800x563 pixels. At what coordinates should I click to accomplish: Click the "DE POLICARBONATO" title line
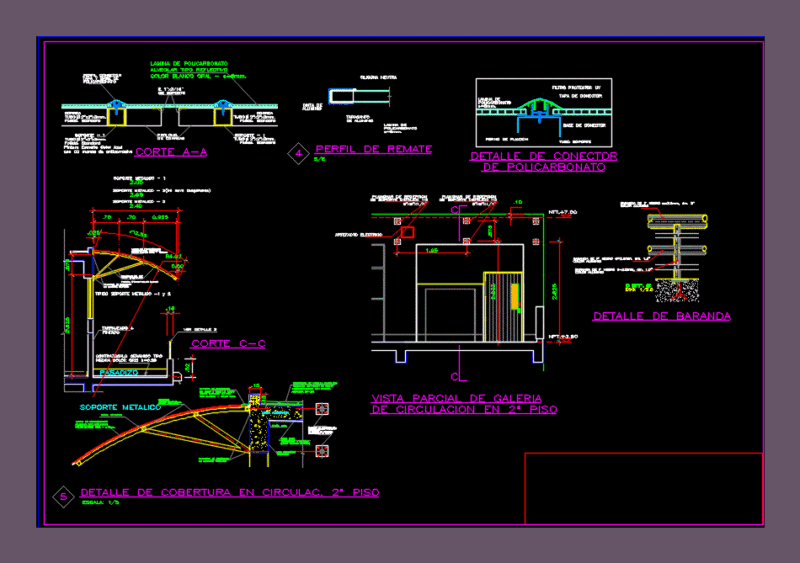pyautogui.click(x=544, y=167)
